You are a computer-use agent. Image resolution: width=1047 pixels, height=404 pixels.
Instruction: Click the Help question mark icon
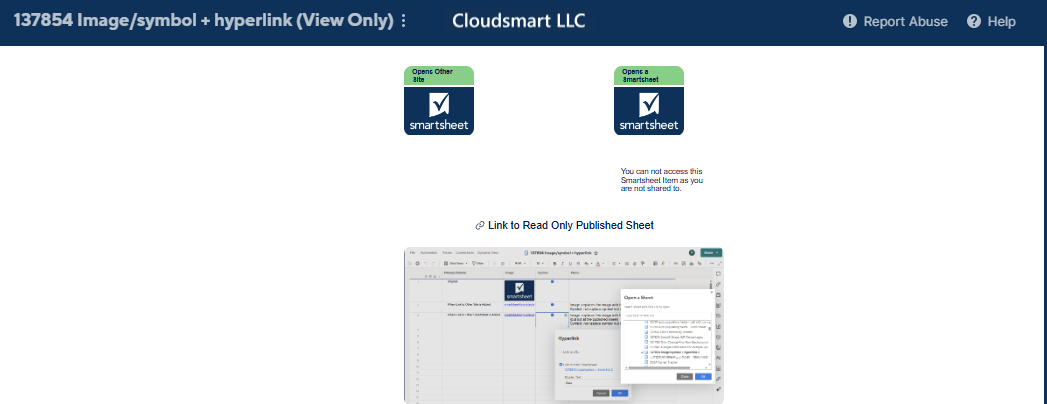point(974,21)
